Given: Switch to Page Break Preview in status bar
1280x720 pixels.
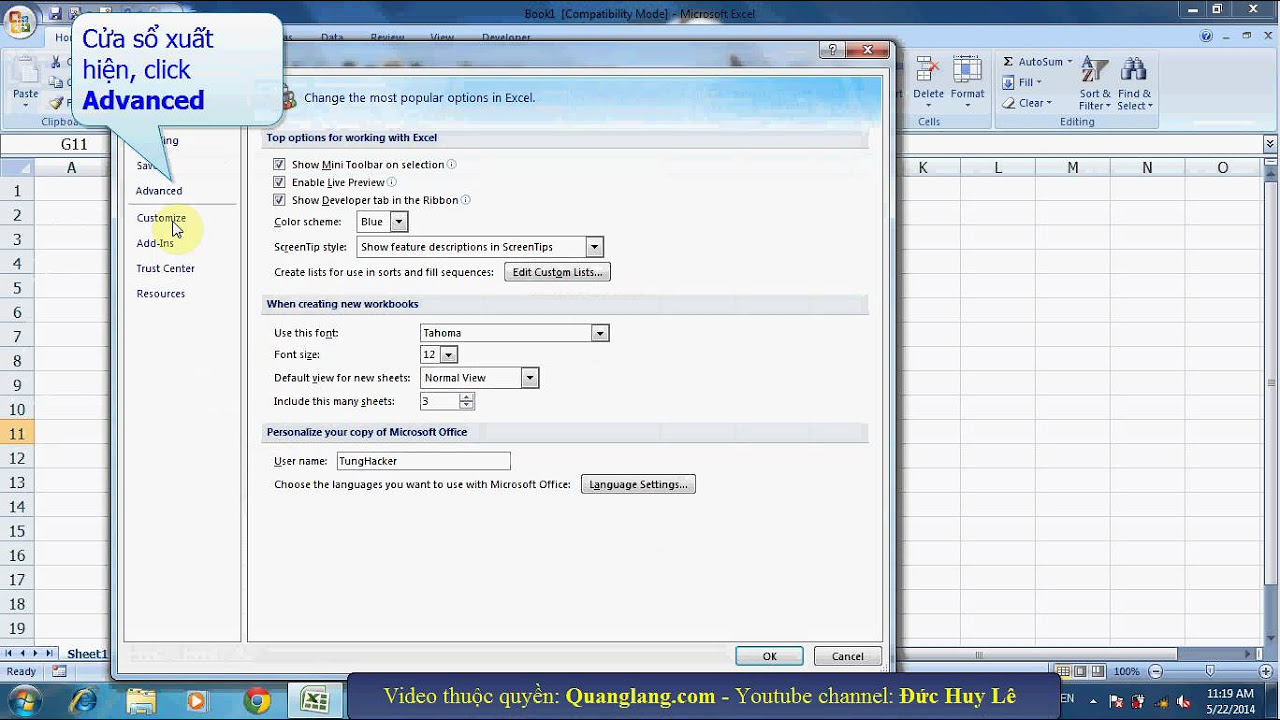Looking at the screenshot, I should [x=1097, y=672].
